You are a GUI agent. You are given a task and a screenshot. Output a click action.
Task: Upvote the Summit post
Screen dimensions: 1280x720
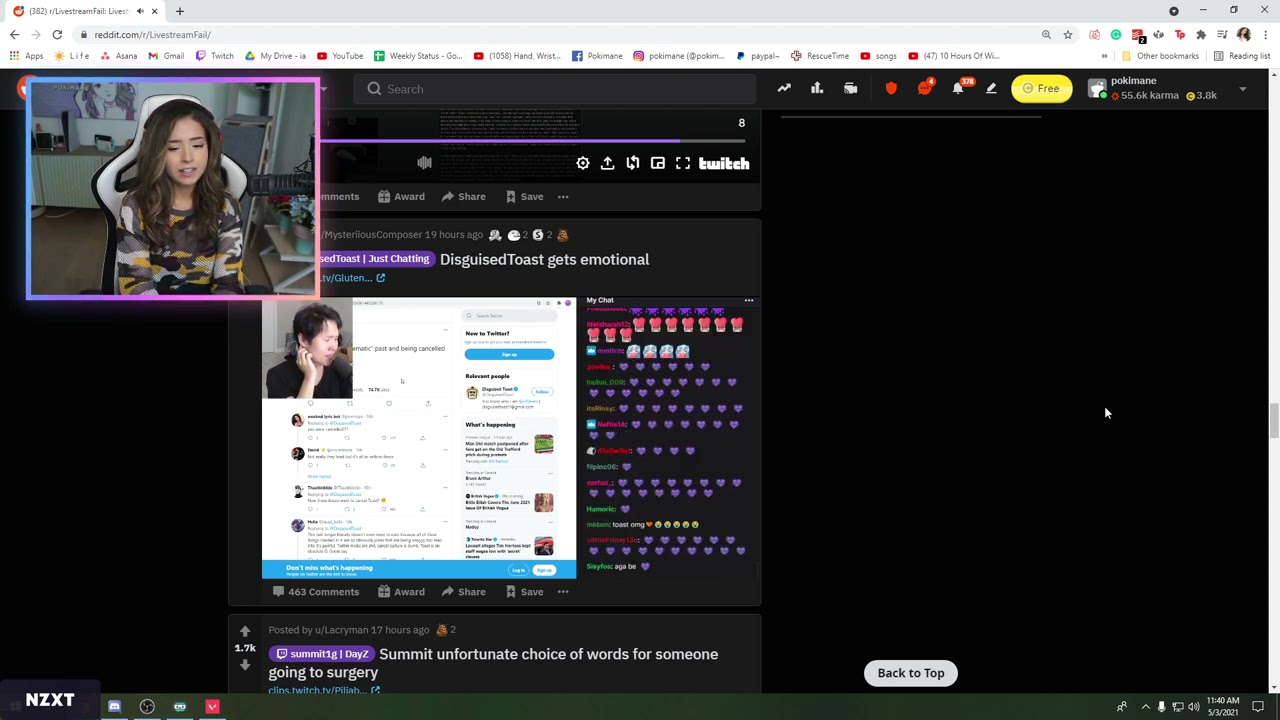point(245,631)
